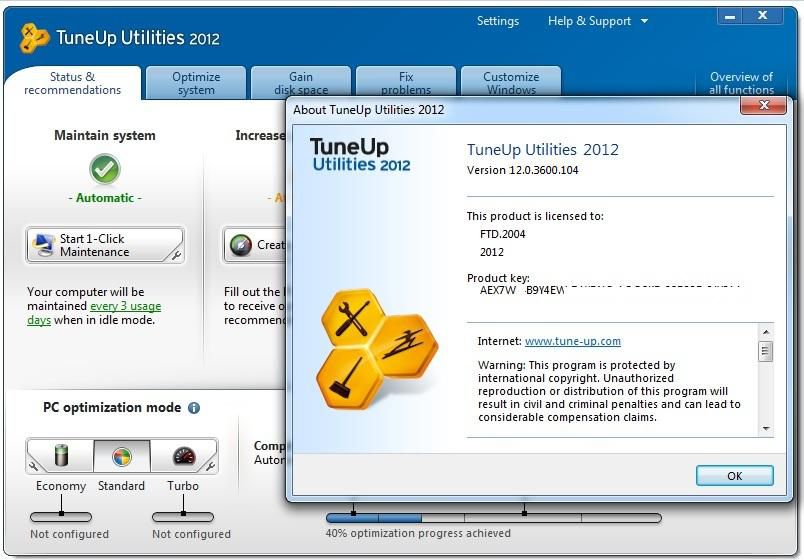Minimize the TuneUp Utilities main window
The image size is (804, 560).
(730, 16)
